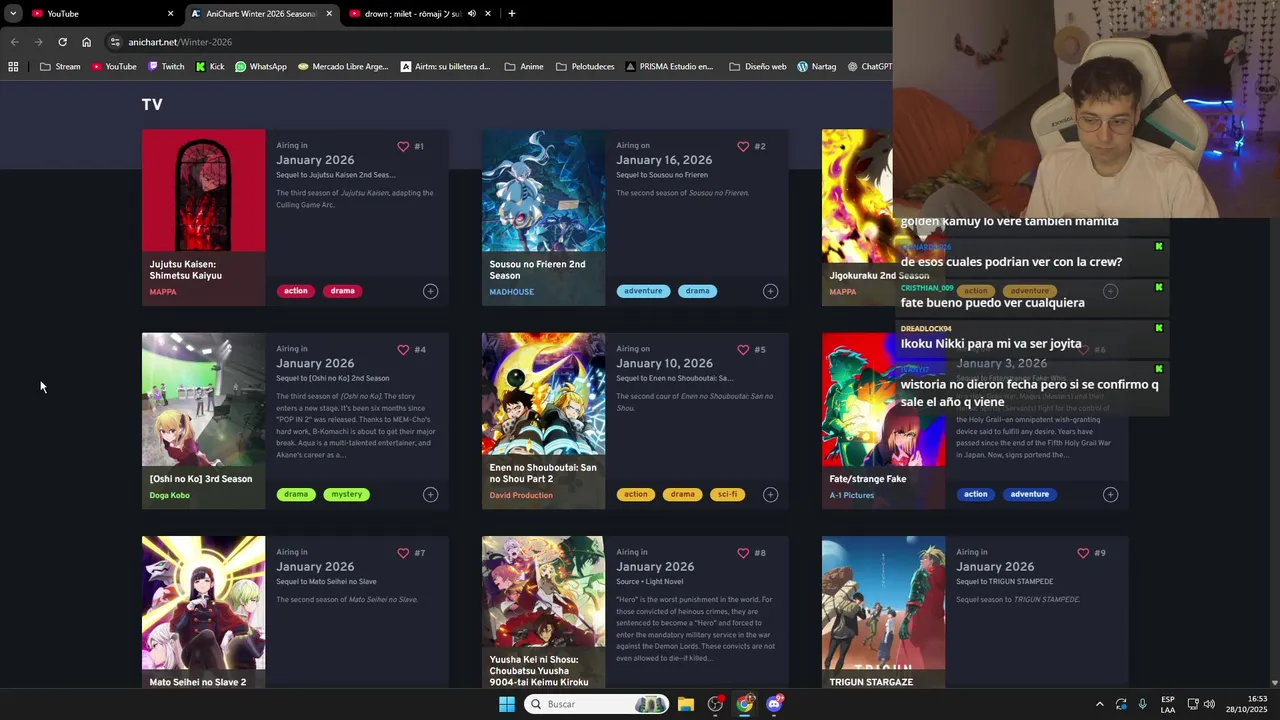Open Jujutsu Kaisen cover thumbnail
The height and width of the screenshot is (720, 1280).
coord(204,190)
